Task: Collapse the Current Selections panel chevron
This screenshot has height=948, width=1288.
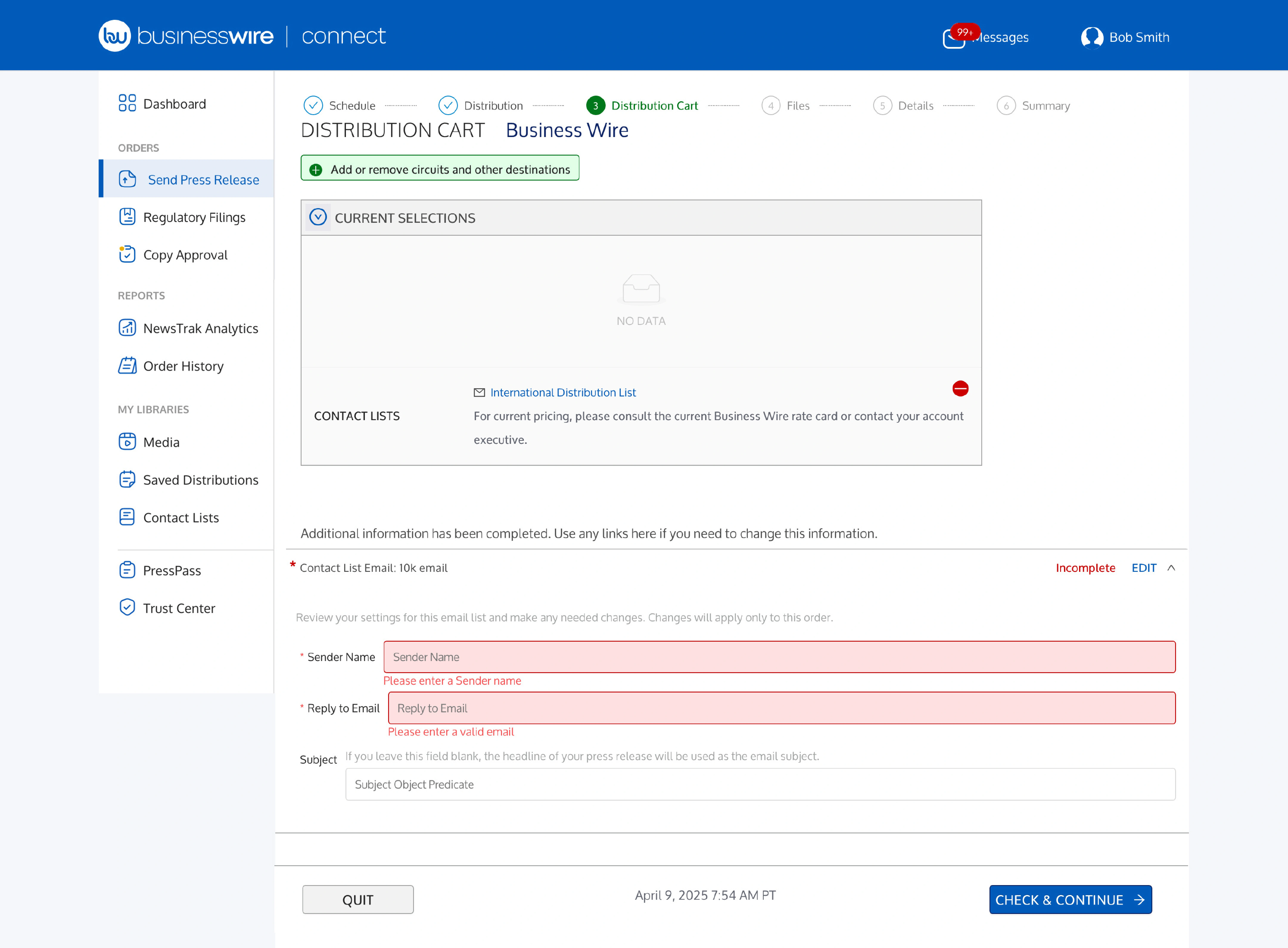Action: coord(318,217)
